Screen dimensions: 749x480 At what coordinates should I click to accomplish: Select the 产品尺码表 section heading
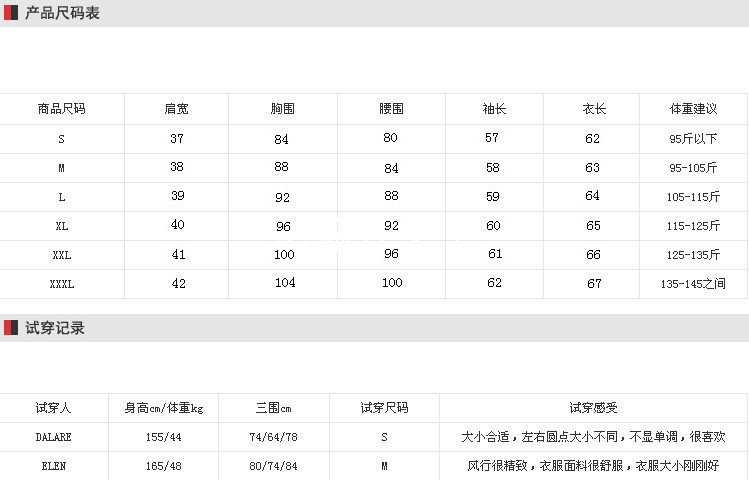[62, 13]
